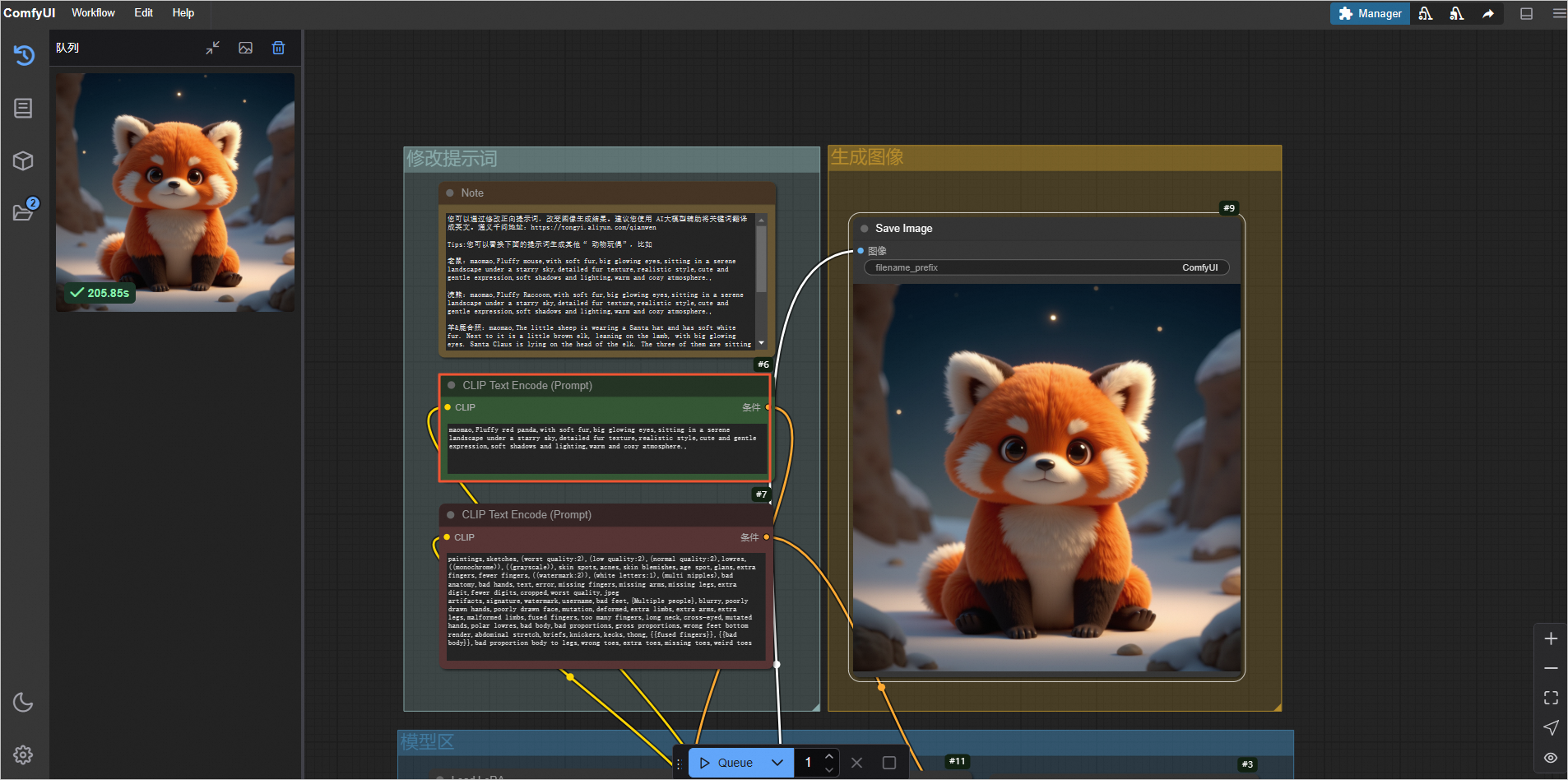Click the Queue run button
The height and width of the screenshot is (780, 1568).
[726, 763]
